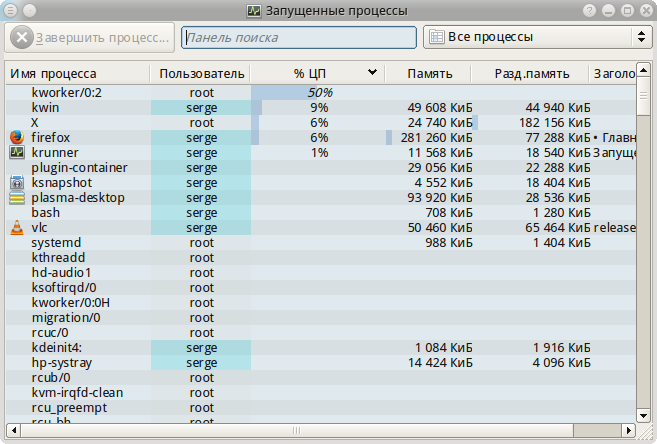This screenshot has width=657, height=444.
Task: Click the 50% CPU value of kworker/0:2
Action: coord(320,92)
